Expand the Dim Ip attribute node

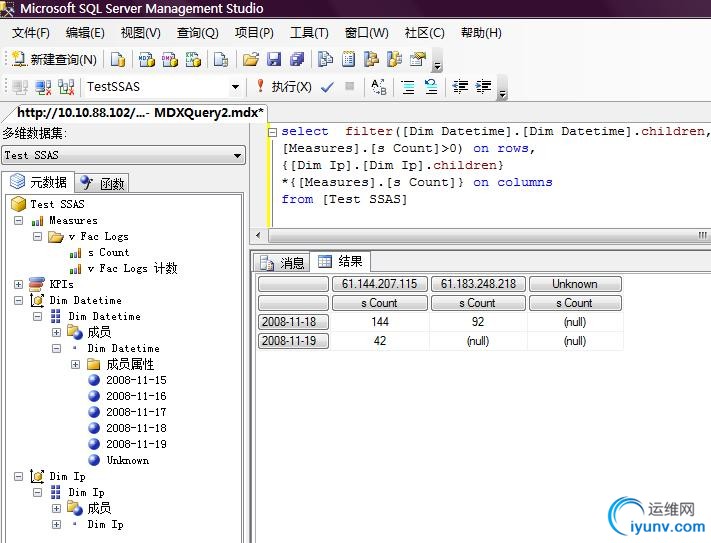[56, 524]
